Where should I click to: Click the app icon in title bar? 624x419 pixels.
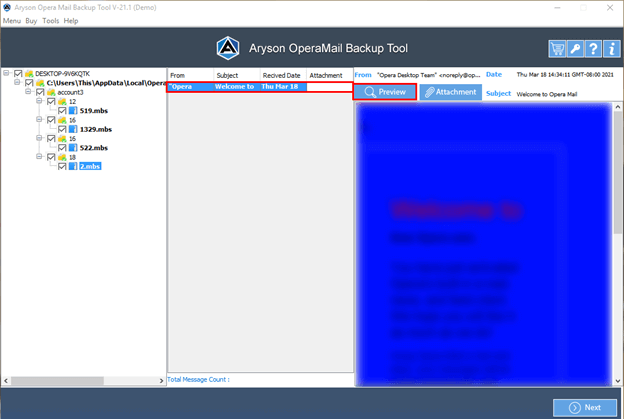click(x=7, y=7)
